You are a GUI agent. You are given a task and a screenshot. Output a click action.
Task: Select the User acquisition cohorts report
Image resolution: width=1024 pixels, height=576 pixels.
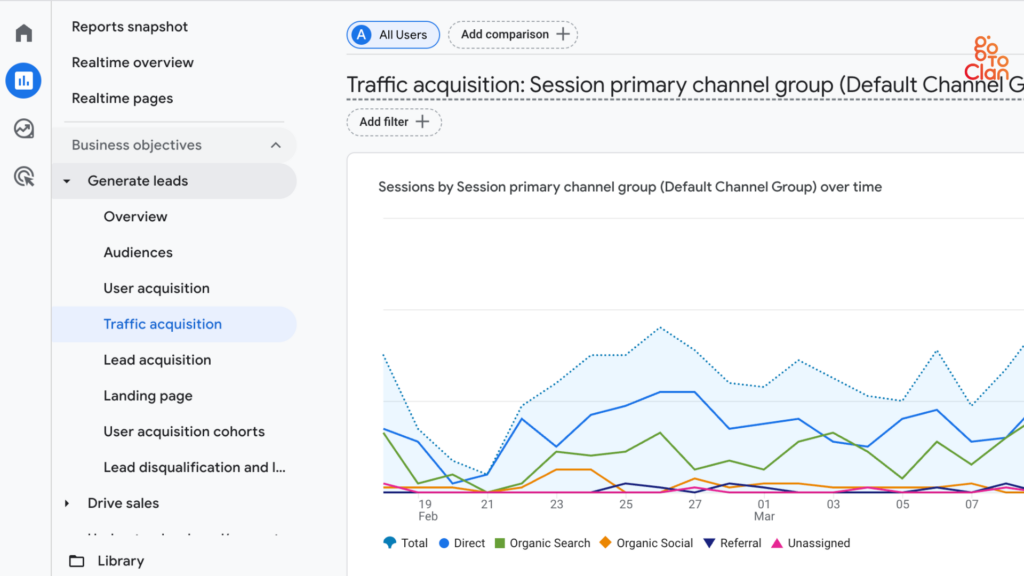pos(184,431)
